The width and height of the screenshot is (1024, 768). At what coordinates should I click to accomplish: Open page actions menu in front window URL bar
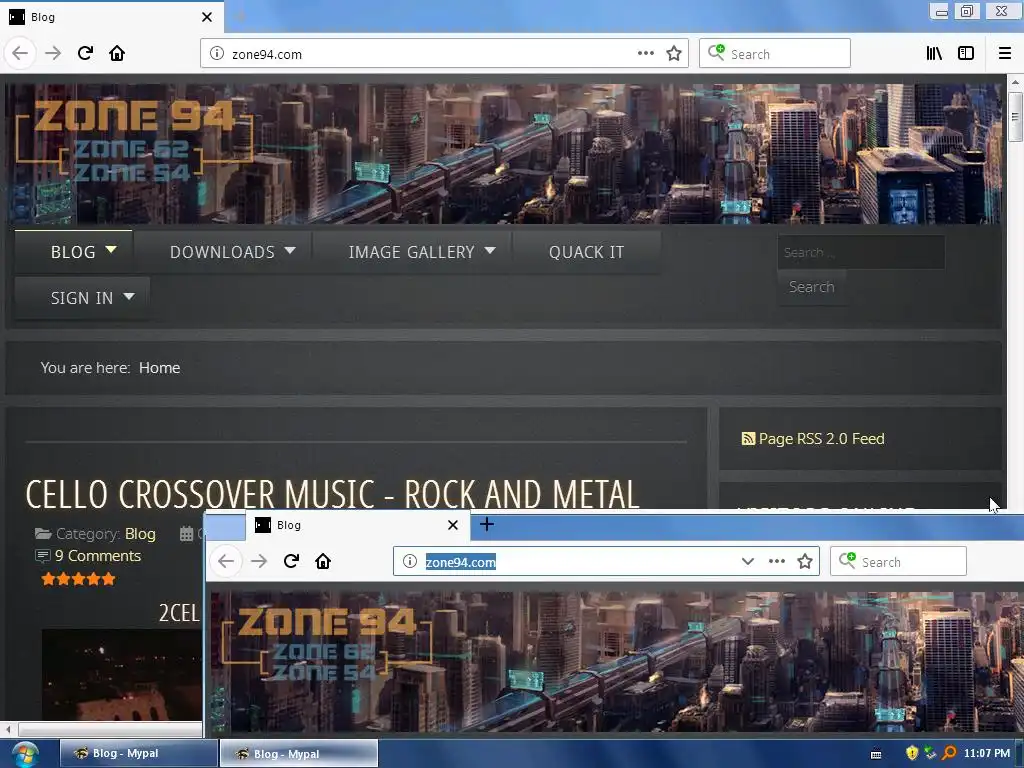pos(776,561)
